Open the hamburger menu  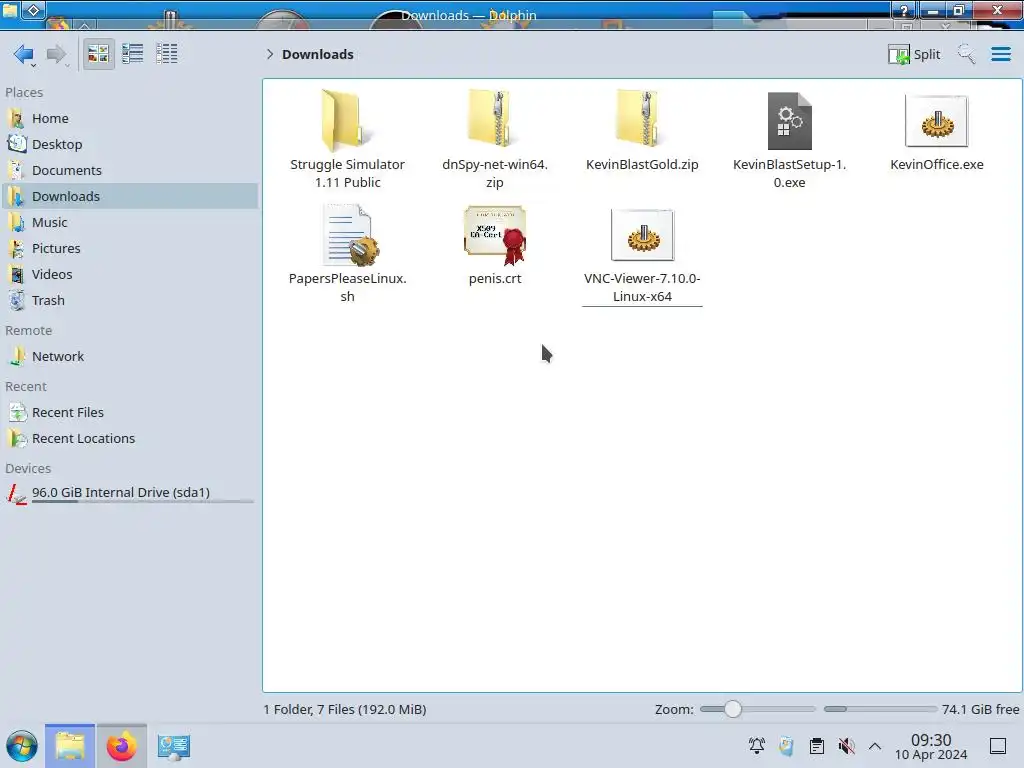coord(1000,54)
